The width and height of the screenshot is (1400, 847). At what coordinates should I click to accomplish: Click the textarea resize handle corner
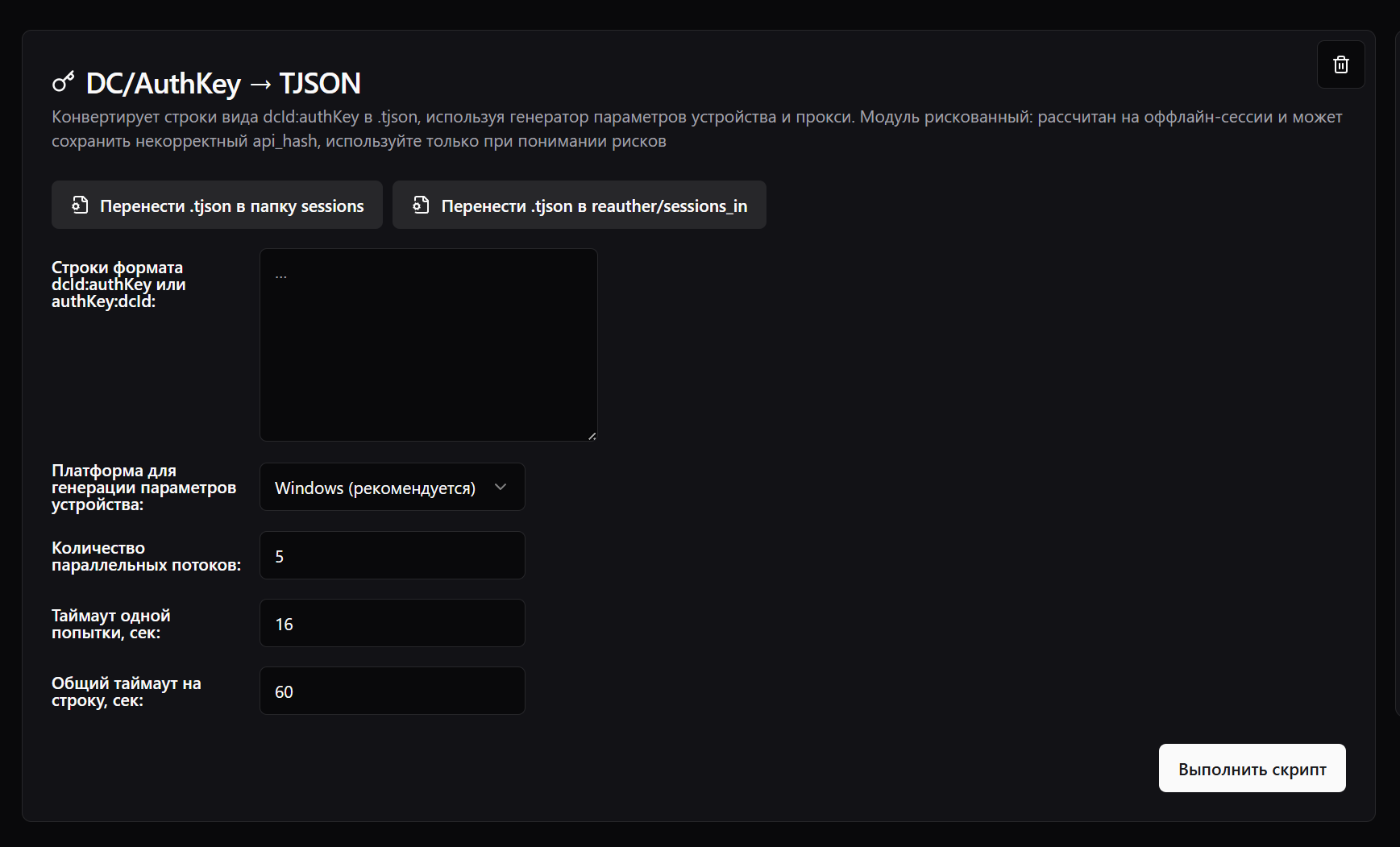(x=592, y=436)
